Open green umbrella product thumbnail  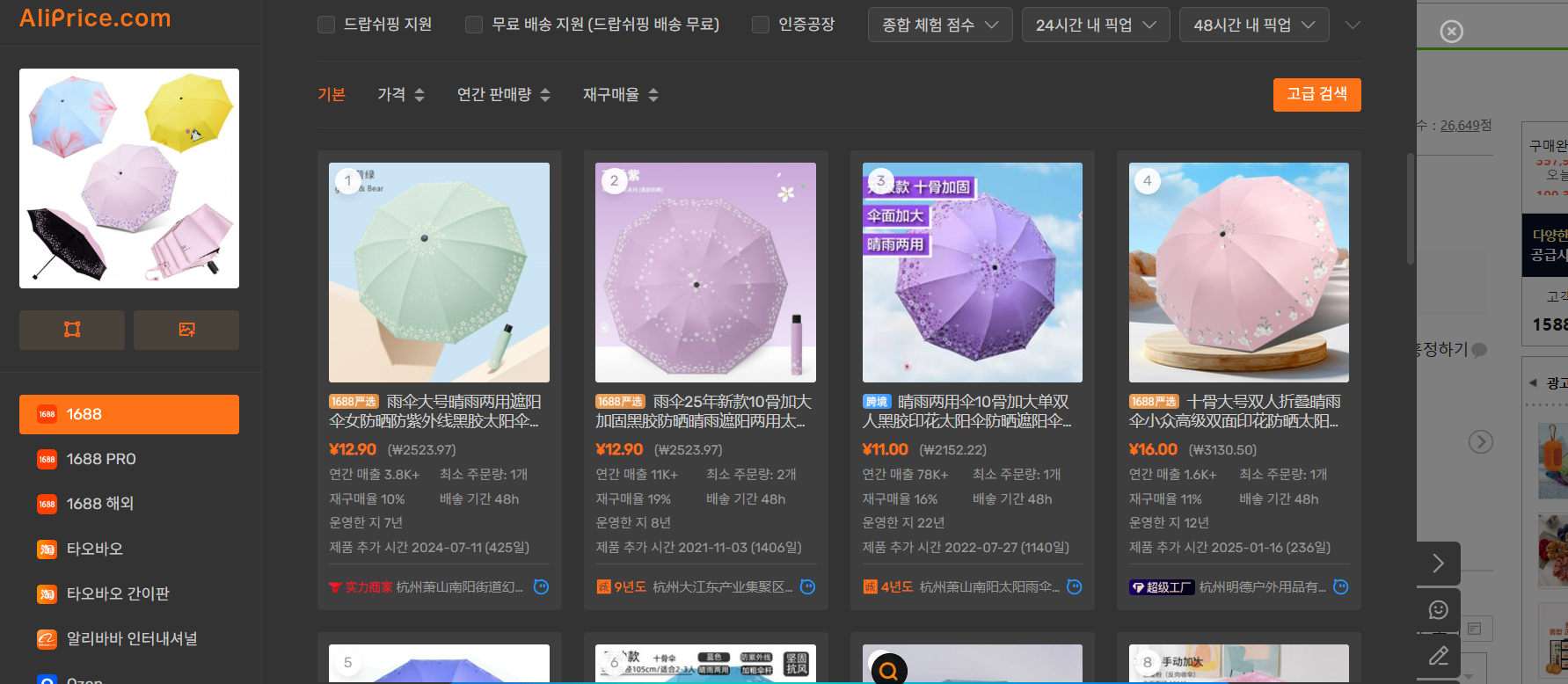(x=439, y=273)
